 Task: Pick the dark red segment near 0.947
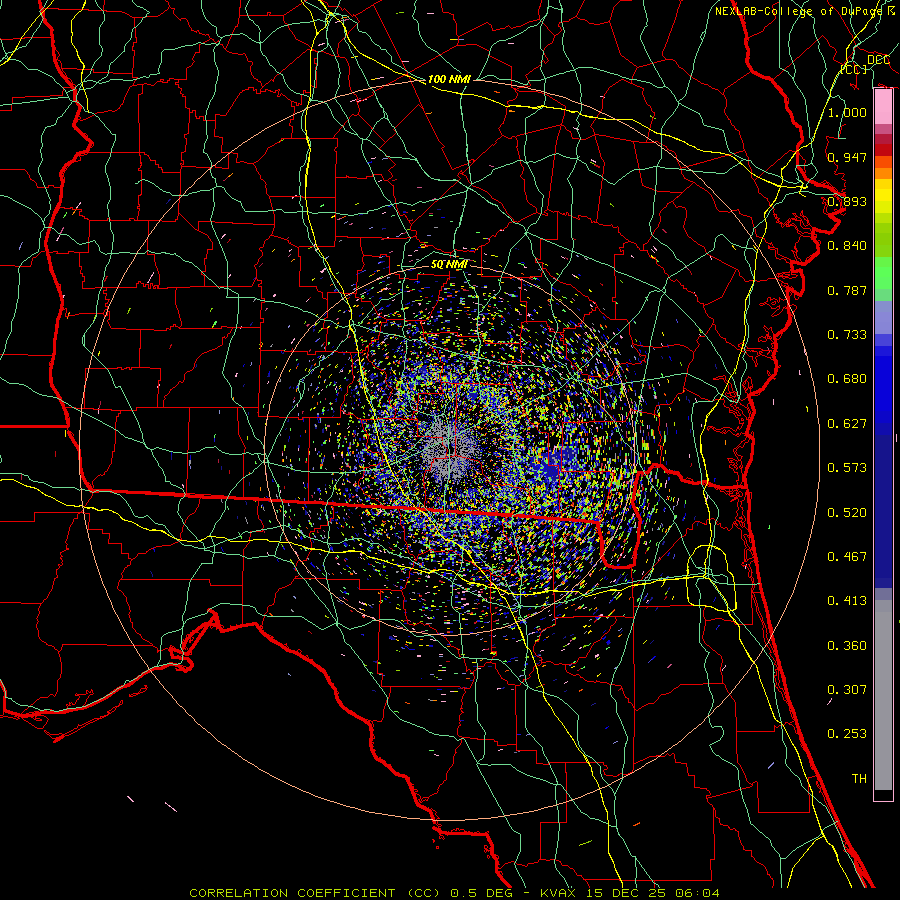(883, 150)
